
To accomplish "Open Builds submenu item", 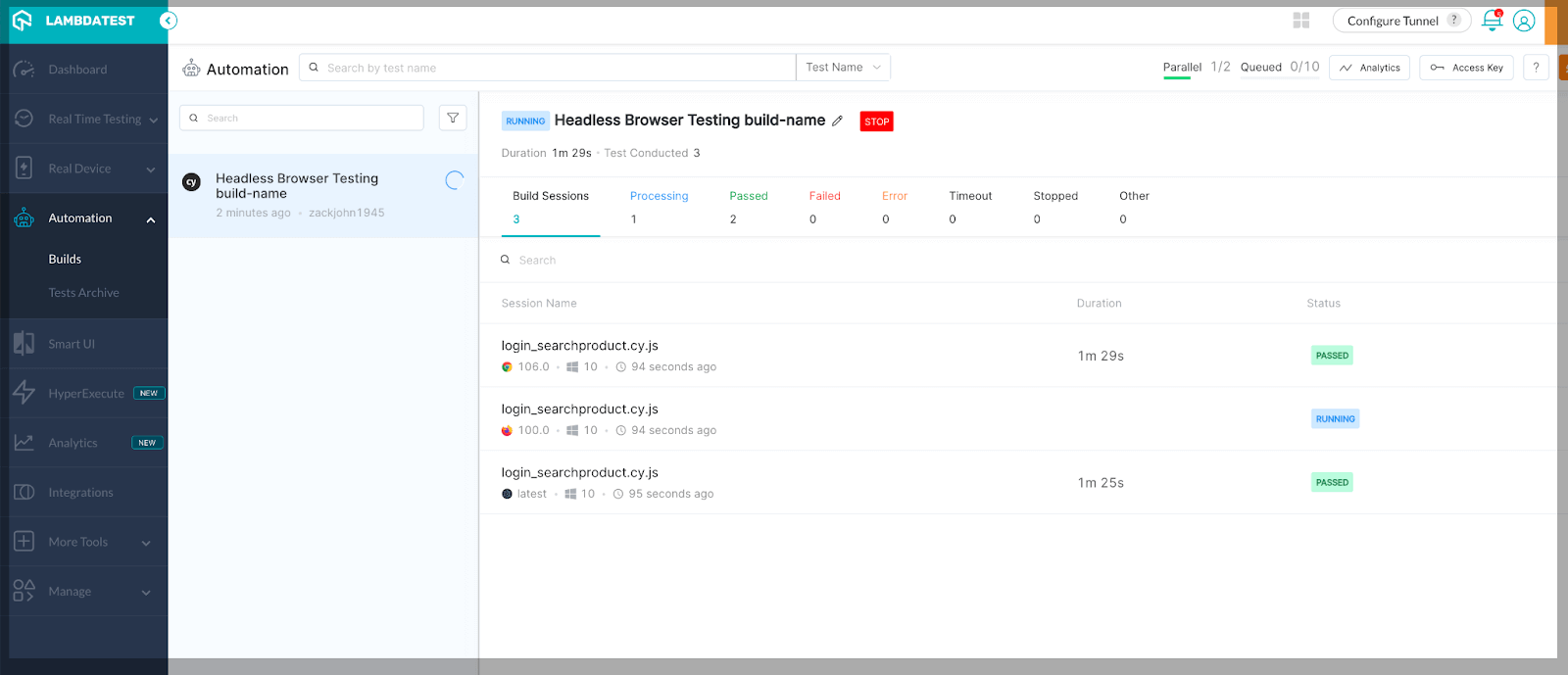I will (65, 260).
